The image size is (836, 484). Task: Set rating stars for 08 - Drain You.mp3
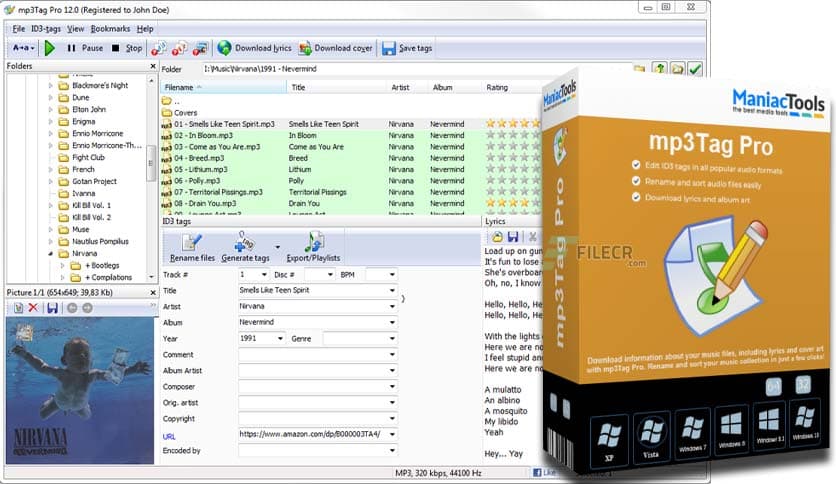click(x=512, y=203)
